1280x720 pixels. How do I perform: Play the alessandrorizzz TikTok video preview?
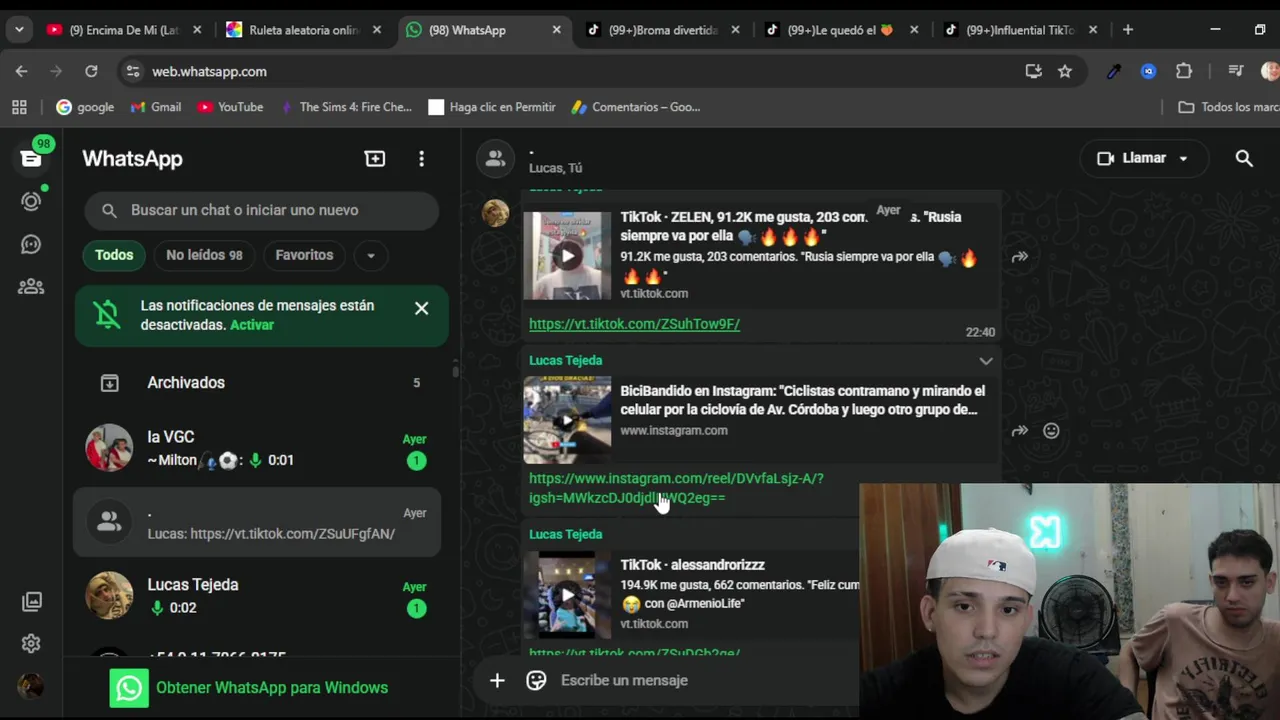tap(567, 595)
